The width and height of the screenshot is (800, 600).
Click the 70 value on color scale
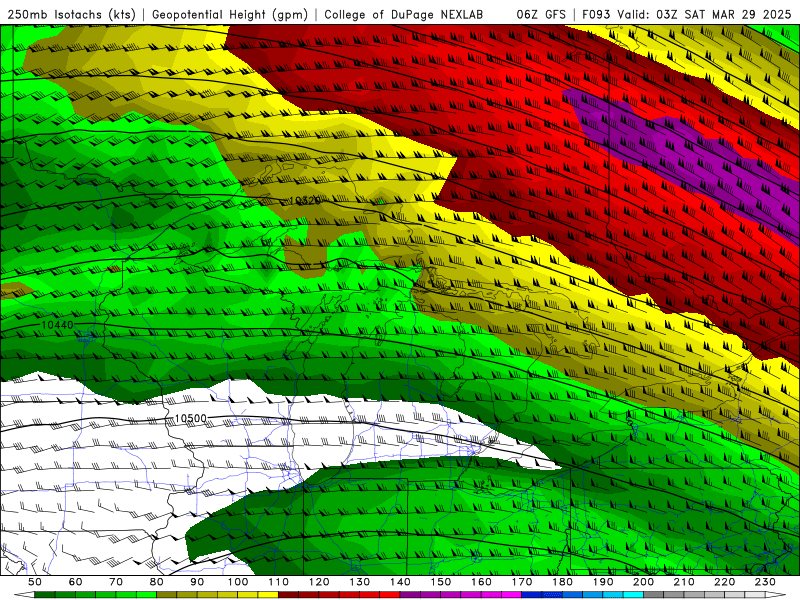pyautogui.click(x=116, y=582)
